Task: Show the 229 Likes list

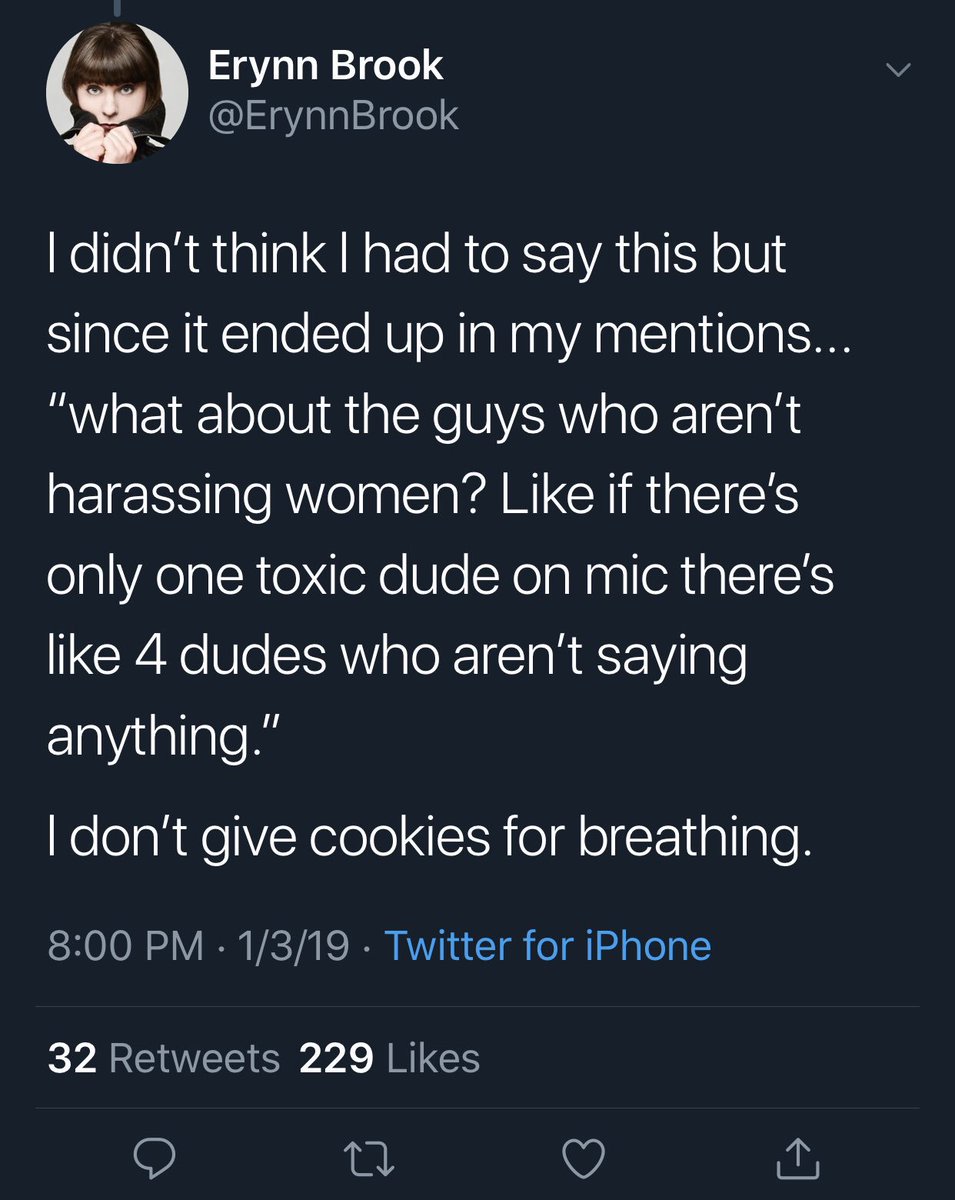Action: [x=389, y=1058]
